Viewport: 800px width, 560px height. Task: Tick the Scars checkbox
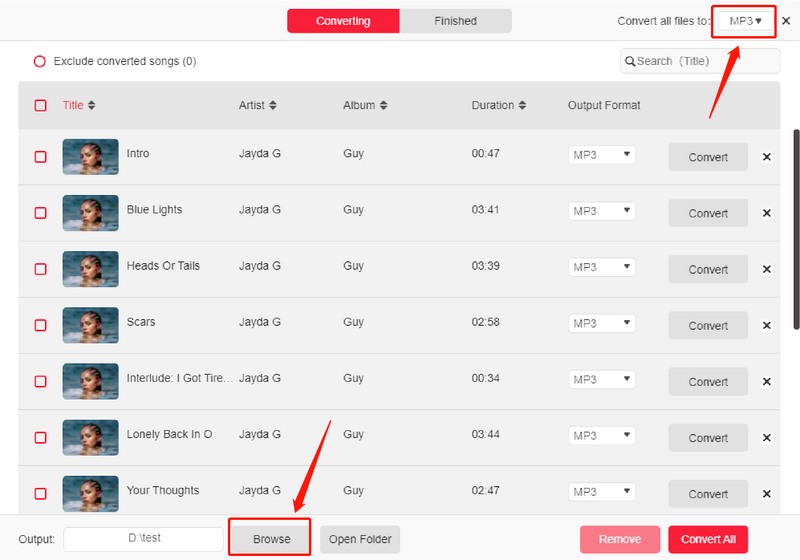pyautogui.click(x=40, y=325)
